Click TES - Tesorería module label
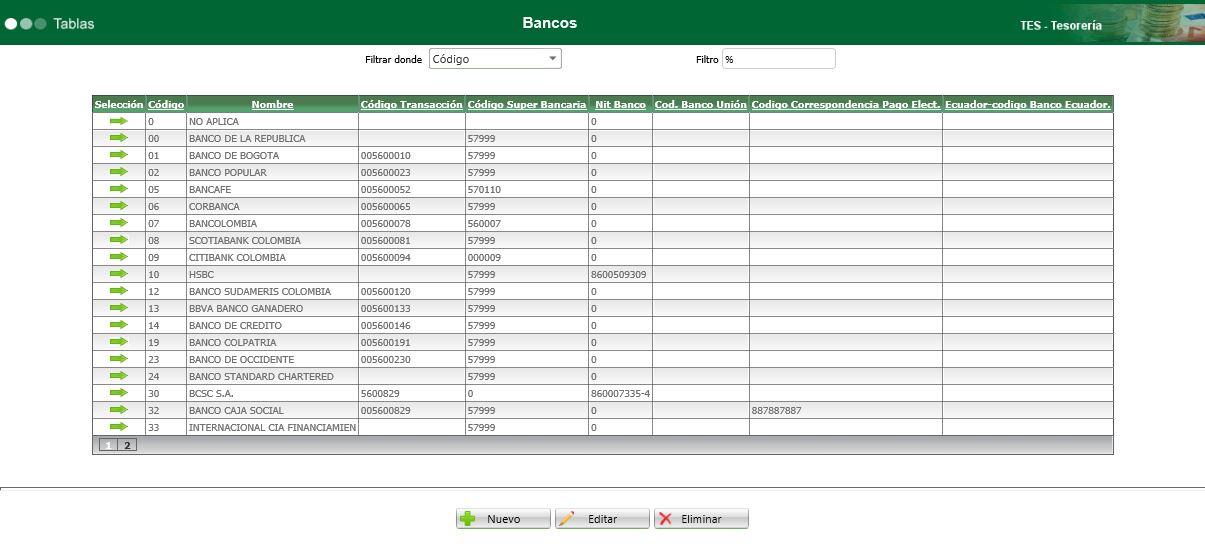 1061,26
